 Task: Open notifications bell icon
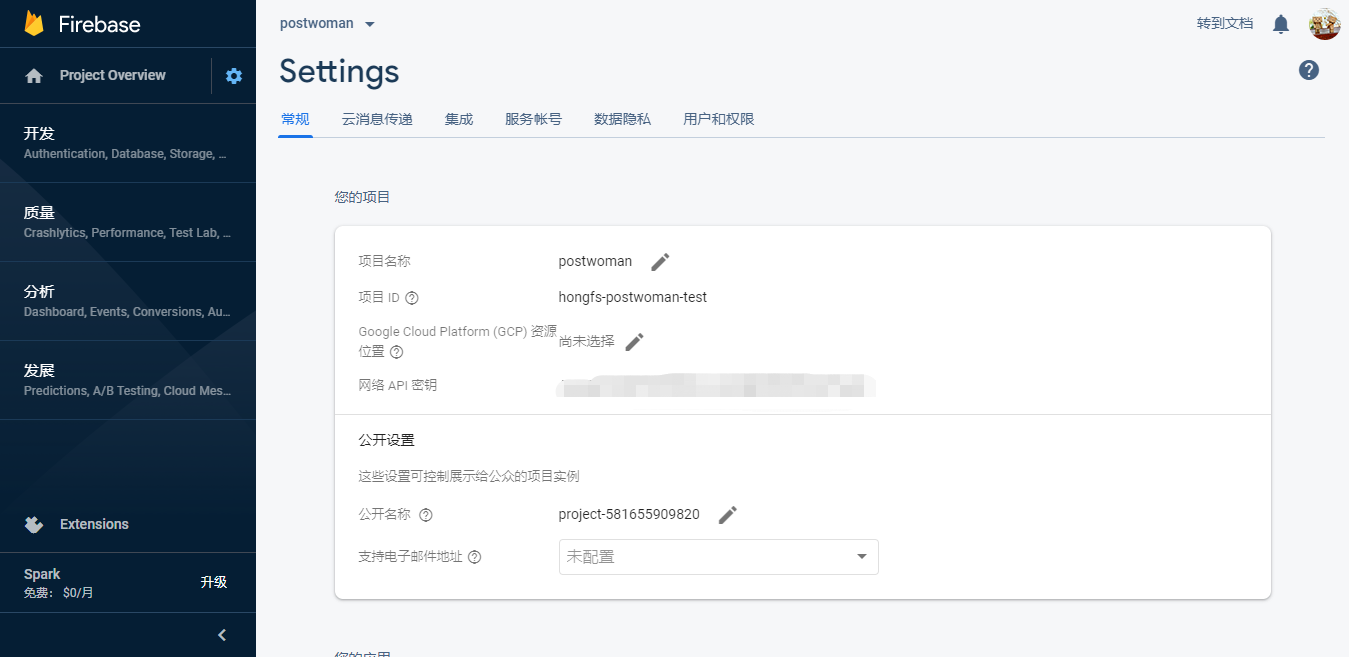tap(1281, 24)
